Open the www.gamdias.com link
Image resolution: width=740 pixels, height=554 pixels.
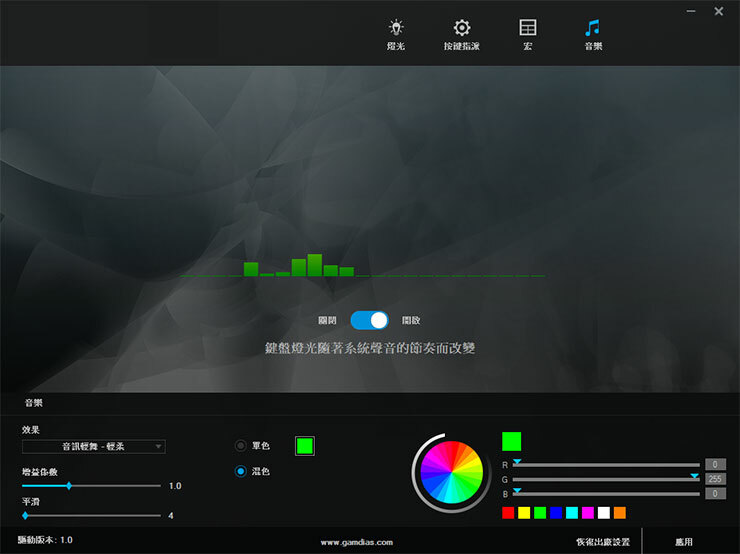(x=357, y=542)
